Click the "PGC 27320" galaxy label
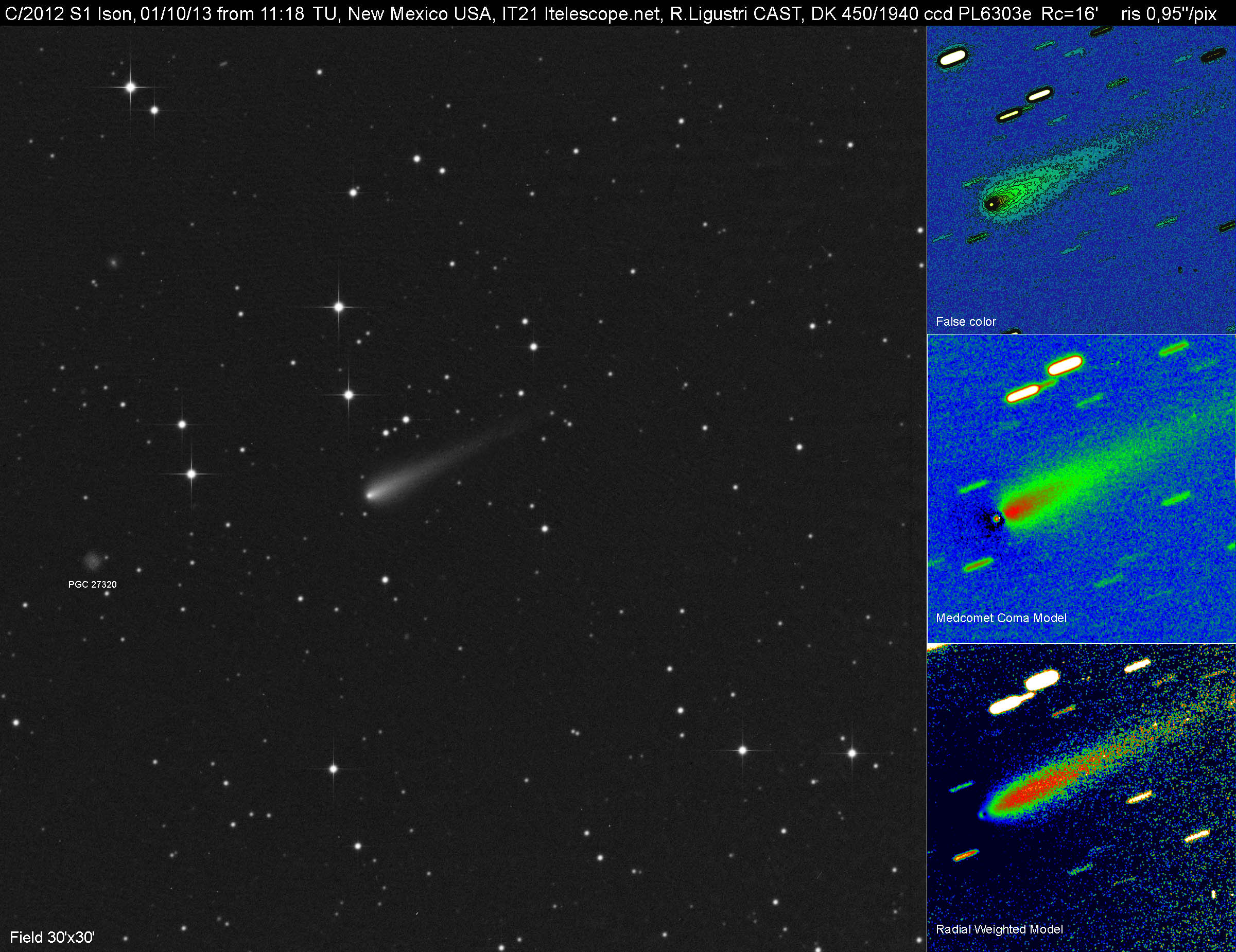 (92, 585)
